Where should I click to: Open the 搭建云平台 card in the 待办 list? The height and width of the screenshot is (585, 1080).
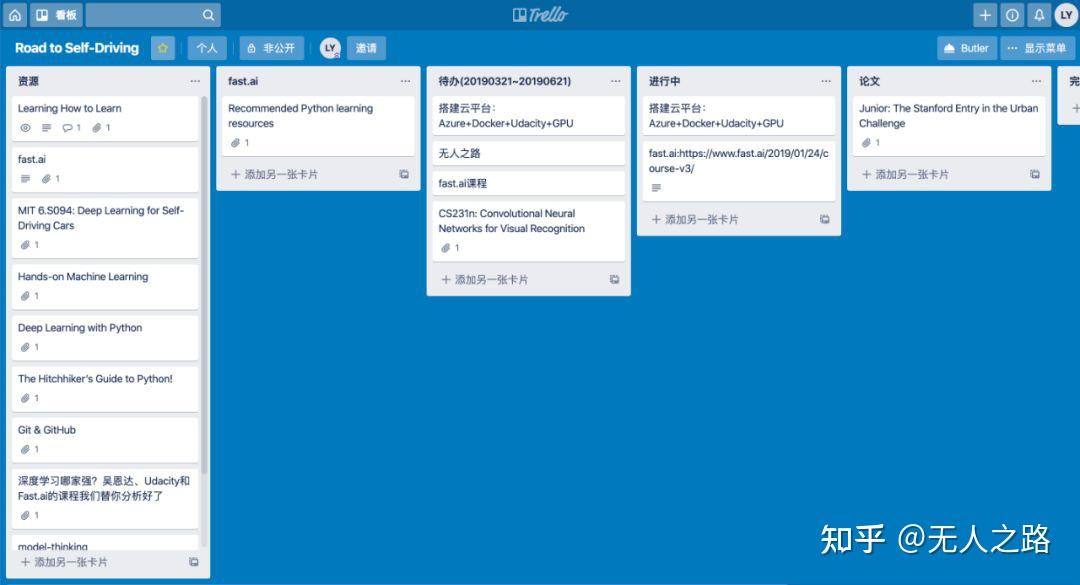pyautogui.click(x=528, y=115)
